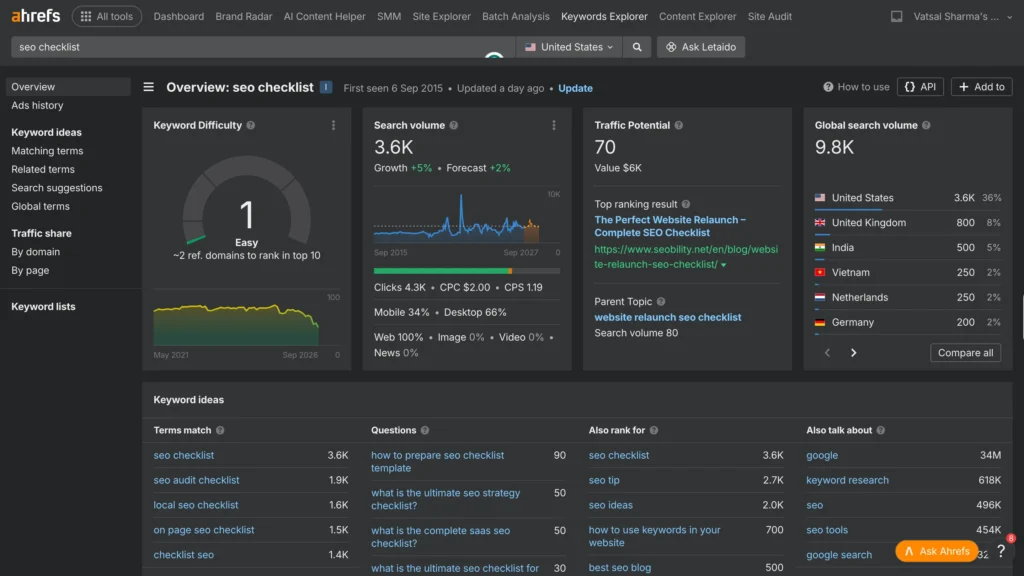Open Brand Radar tab
Viewport: 1024px width, 576px height.
[244, 16]
